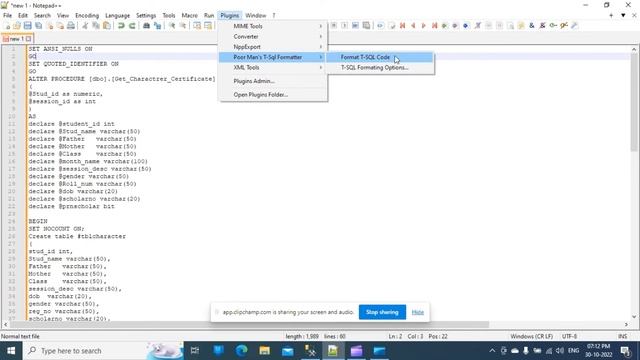Open the Window menu
Screen dimensions: 640x360
[256, 16]
